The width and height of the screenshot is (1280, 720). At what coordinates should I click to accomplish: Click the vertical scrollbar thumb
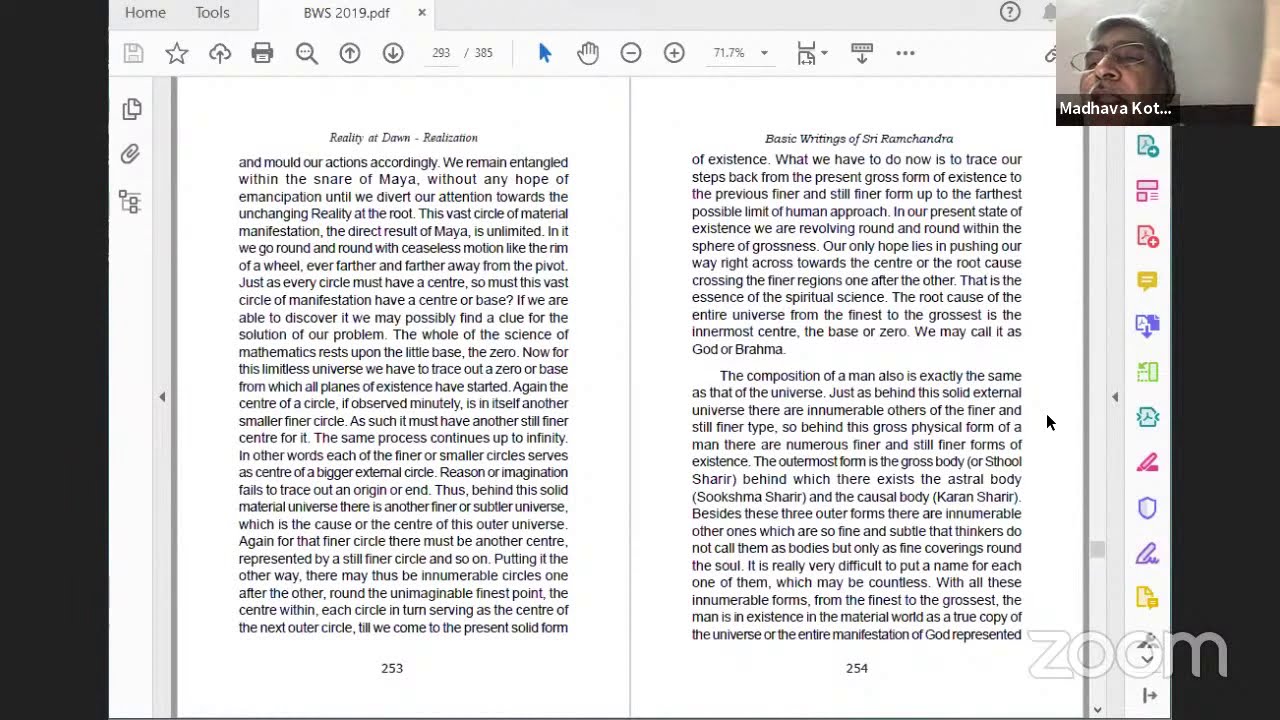1097,549
